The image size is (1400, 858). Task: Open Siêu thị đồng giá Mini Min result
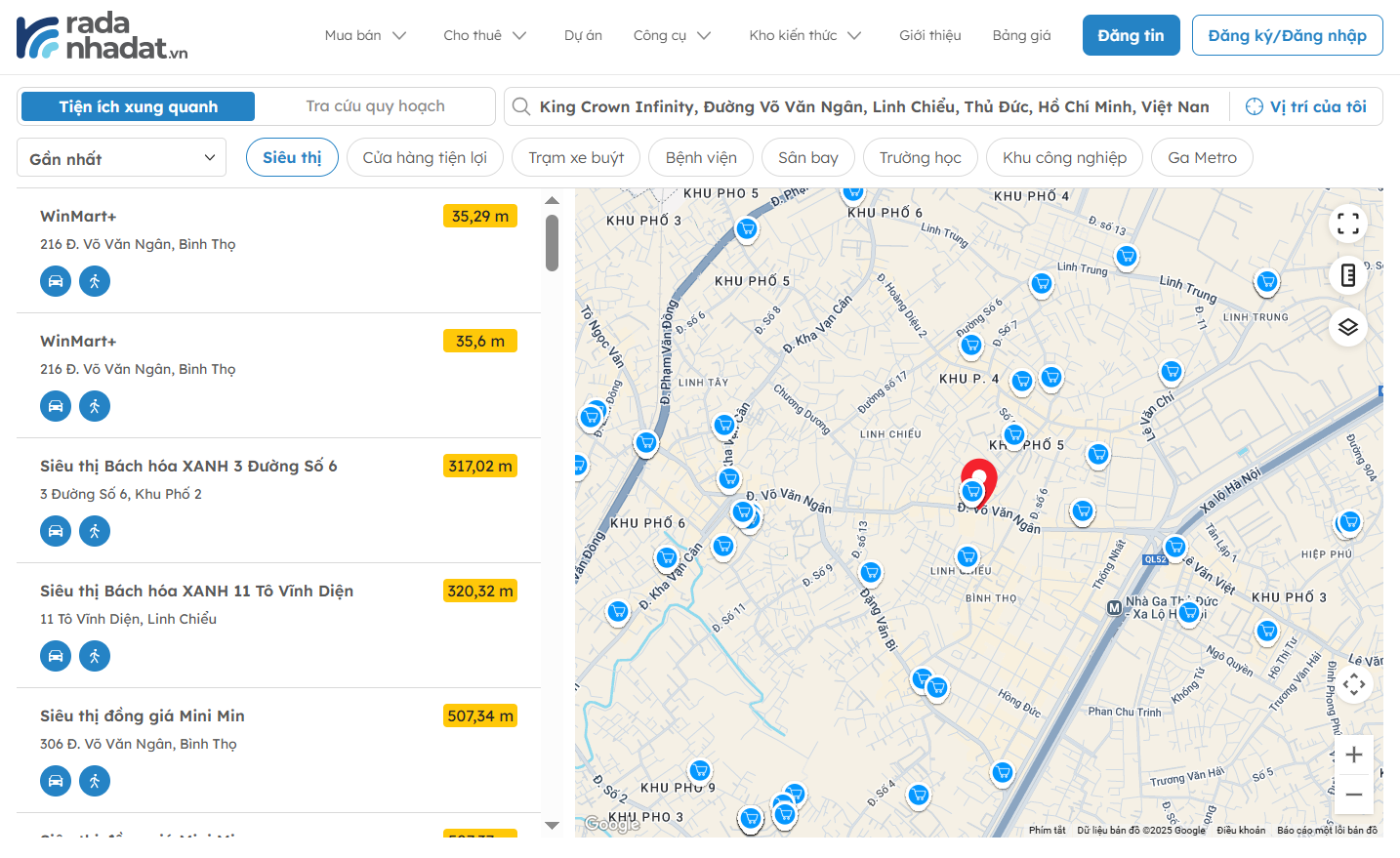(x=143, y=716)
